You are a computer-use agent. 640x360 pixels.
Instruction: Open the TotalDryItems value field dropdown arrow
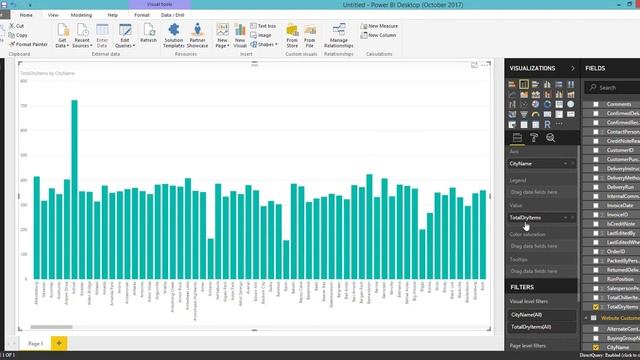[x=566, y=218]
